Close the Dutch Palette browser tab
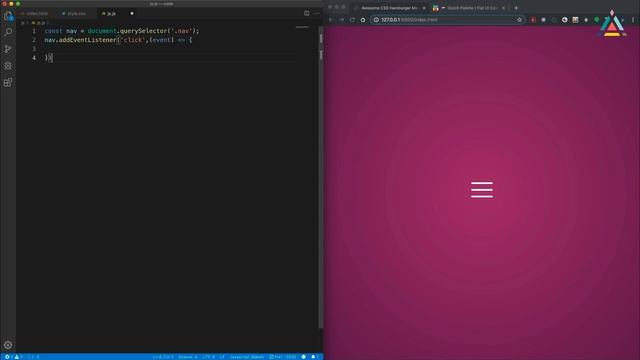Screen dimensions: 640x360 (x=503, y=8)
